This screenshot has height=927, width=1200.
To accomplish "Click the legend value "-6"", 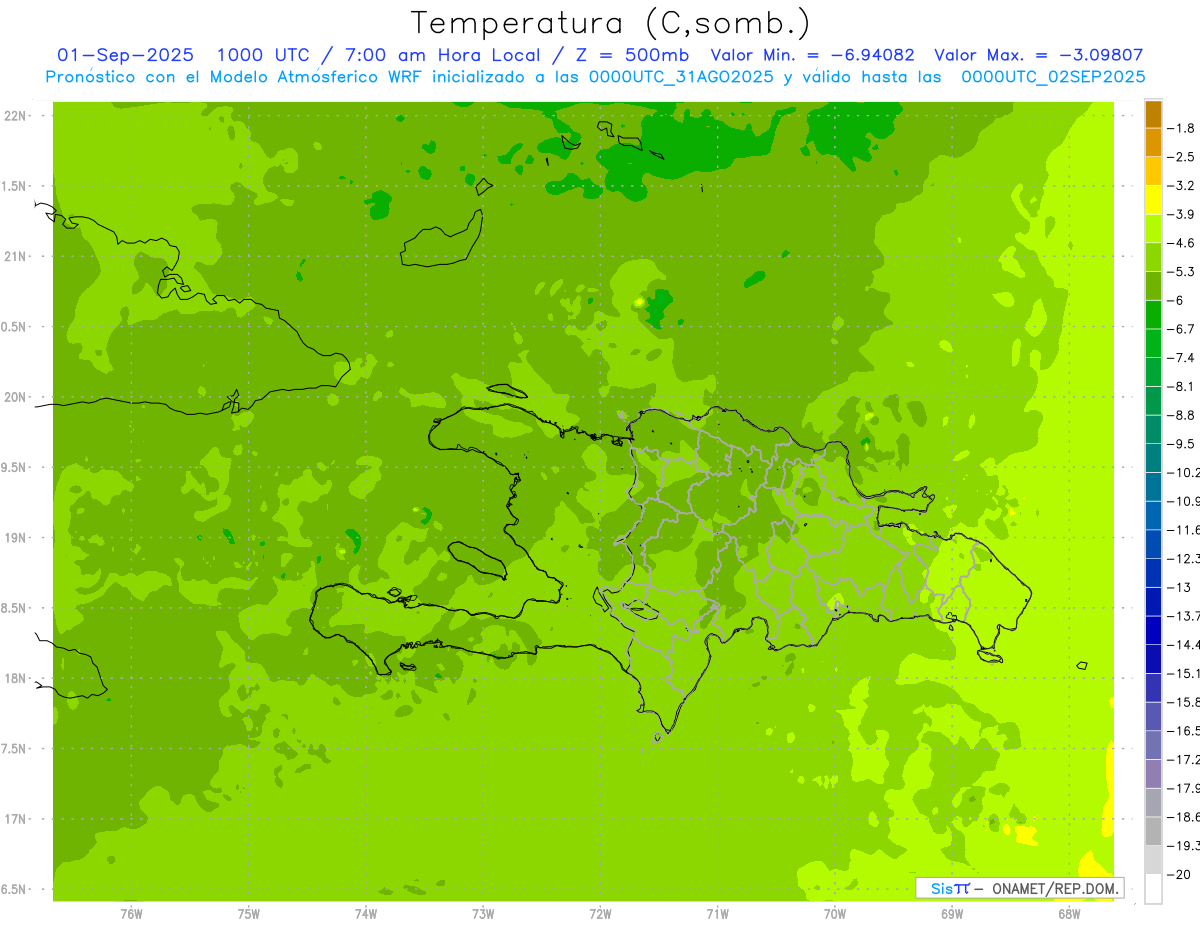I will [1177, 300].
